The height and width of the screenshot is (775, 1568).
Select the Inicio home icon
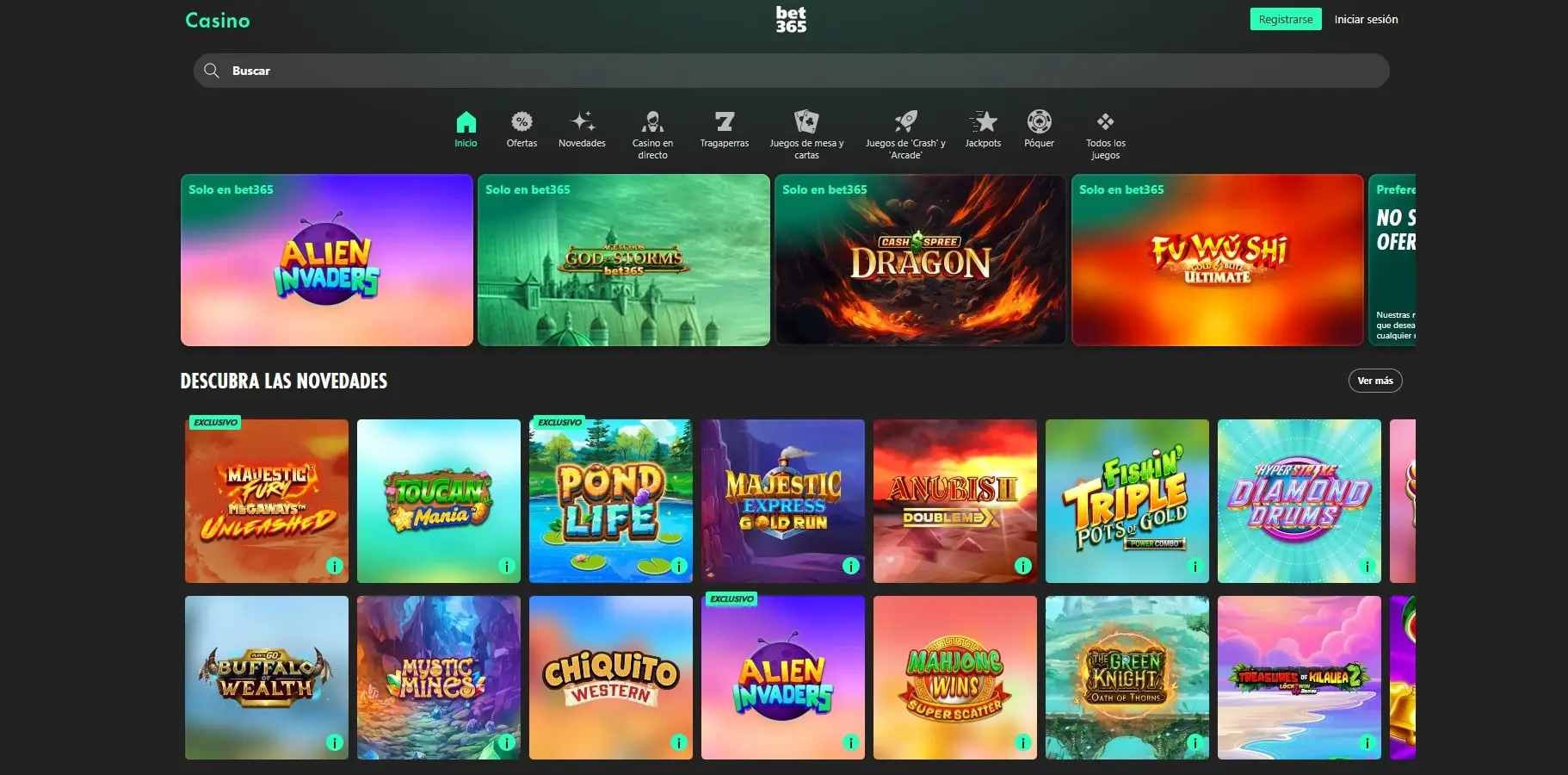tap(466, 121)
